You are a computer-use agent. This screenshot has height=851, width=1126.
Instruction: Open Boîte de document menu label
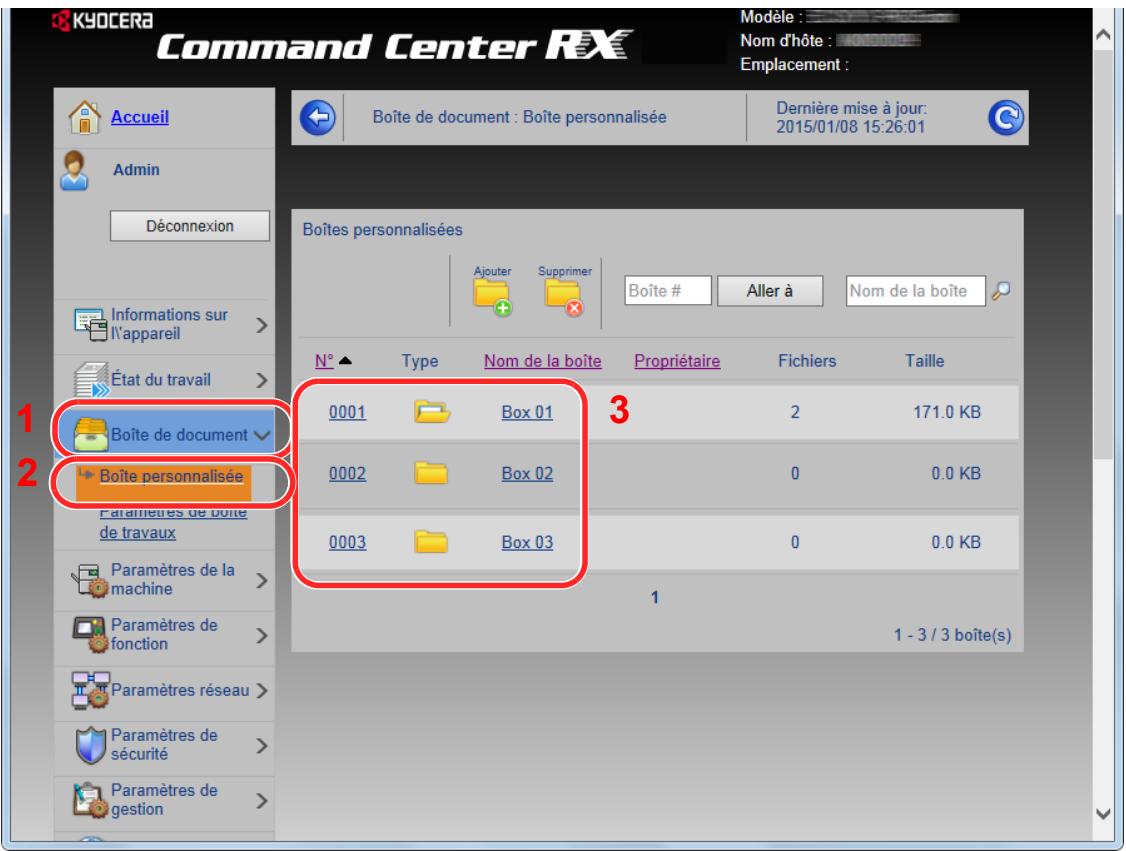[180, 434]
